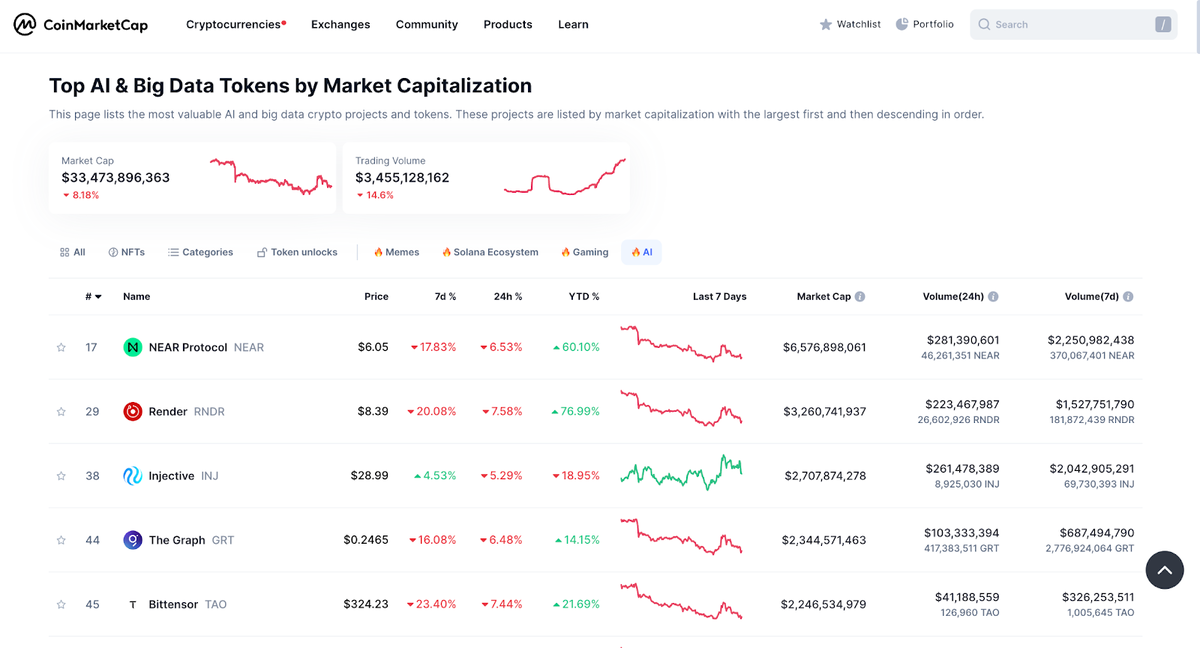Image resolution: width=1200 pixels, height=648 pixels.
Task: Star Render for watchlist
Action: [61, 411]
